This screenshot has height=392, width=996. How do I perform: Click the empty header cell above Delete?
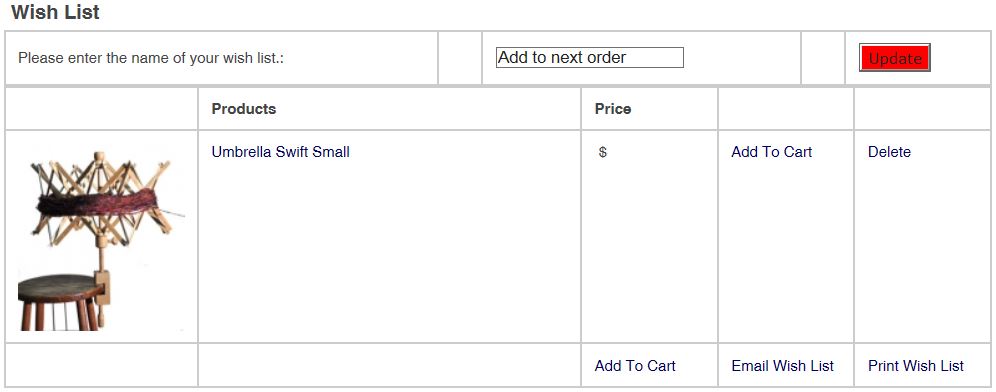[x=922, y=109]
